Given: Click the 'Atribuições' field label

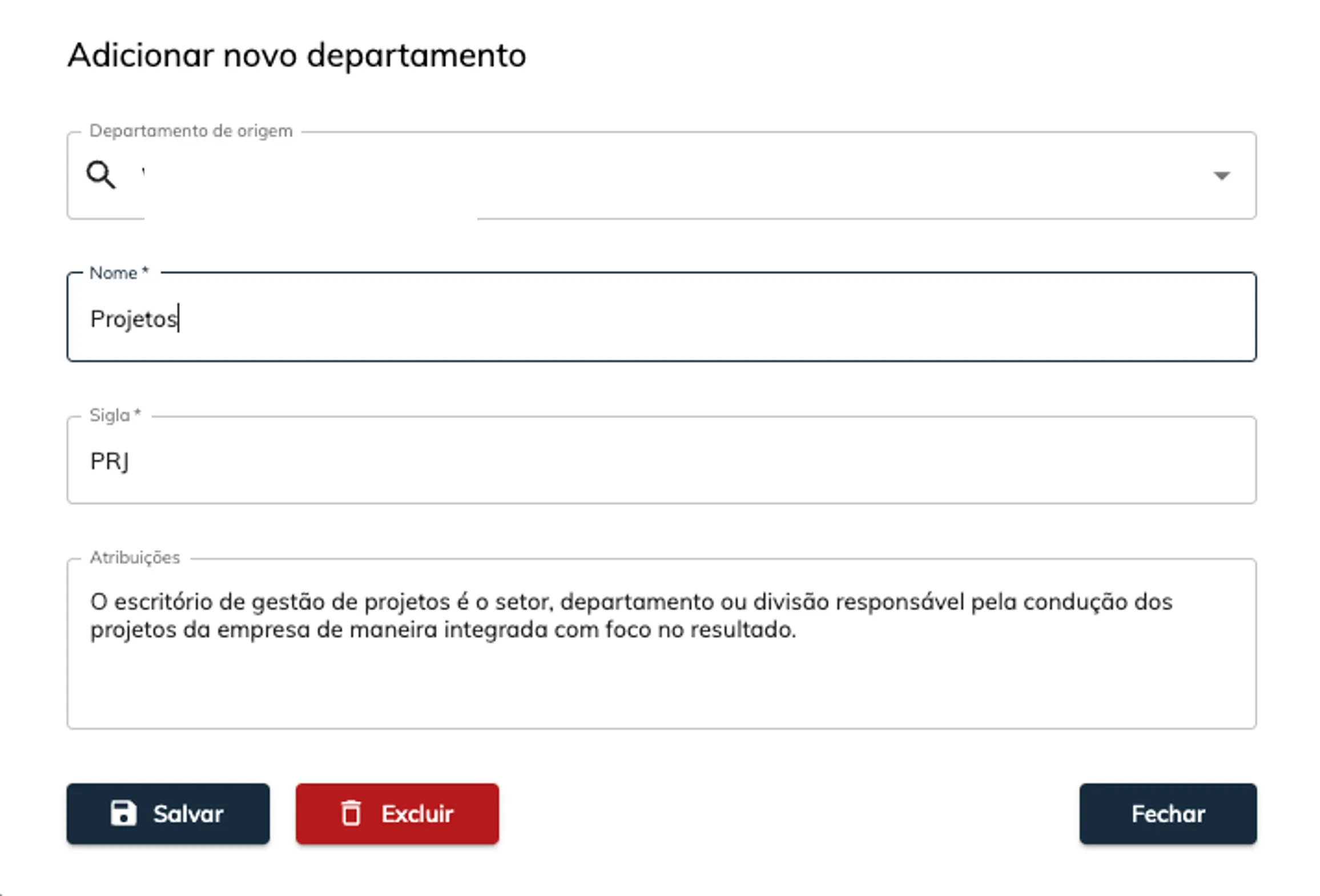Looking at the screenshot, I should tap(135, 558).
